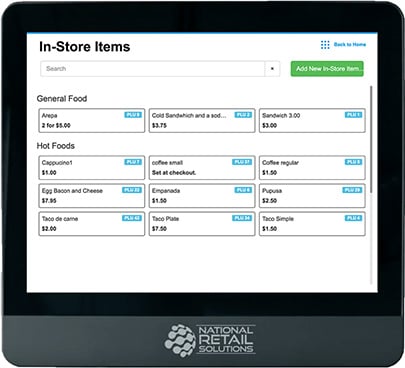Image resolution: width=405 pixels, height=368 pixels.
Task: Click the PLU badge on Arepa
Action: coord(133,115)
